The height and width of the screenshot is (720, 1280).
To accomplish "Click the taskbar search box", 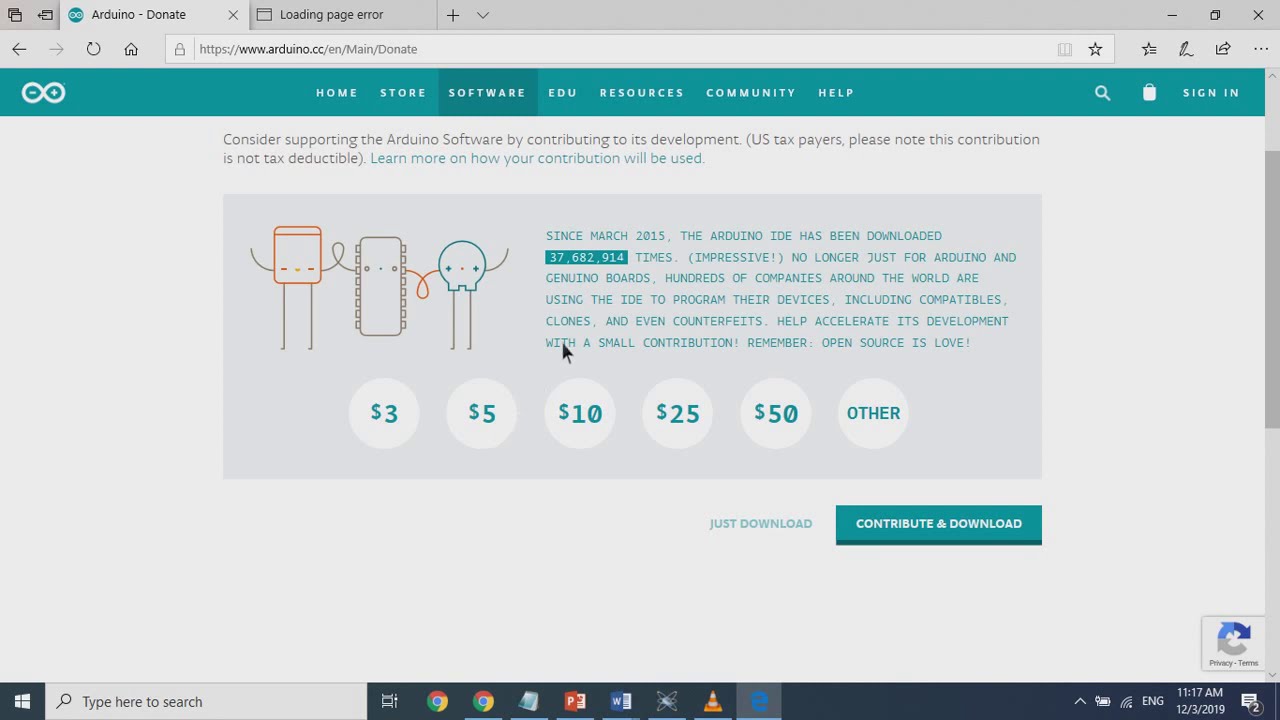I will [207, 701].
